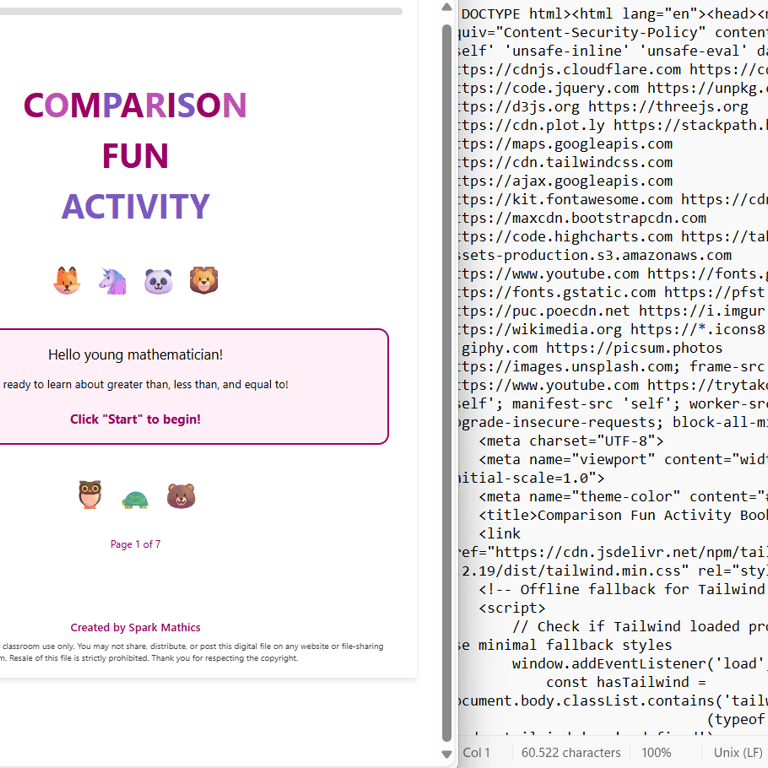Click the lion emoji icon
The height and width of the screenshot is (768, 768).
(x=204, y=281)
